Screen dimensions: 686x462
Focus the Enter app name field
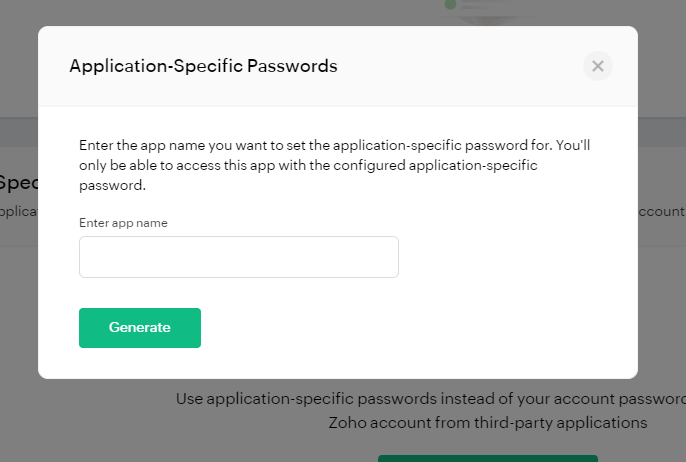point(239,257)
